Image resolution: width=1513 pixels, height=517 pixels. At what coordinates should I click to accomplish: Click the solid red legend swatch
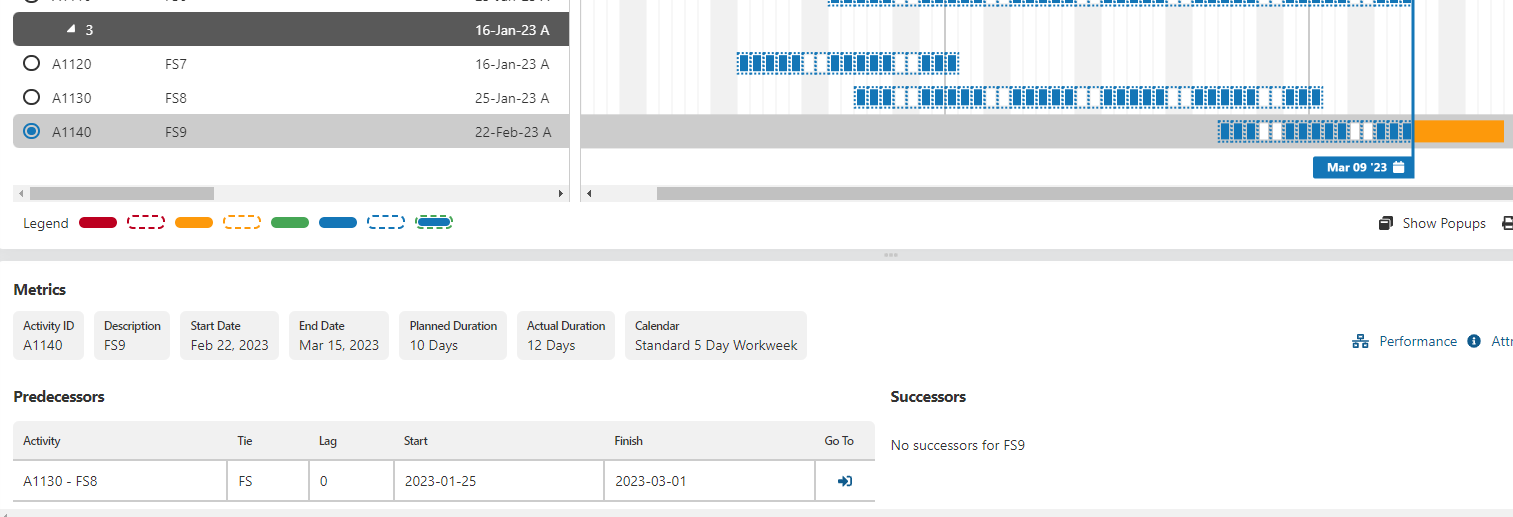coord(98,223)
